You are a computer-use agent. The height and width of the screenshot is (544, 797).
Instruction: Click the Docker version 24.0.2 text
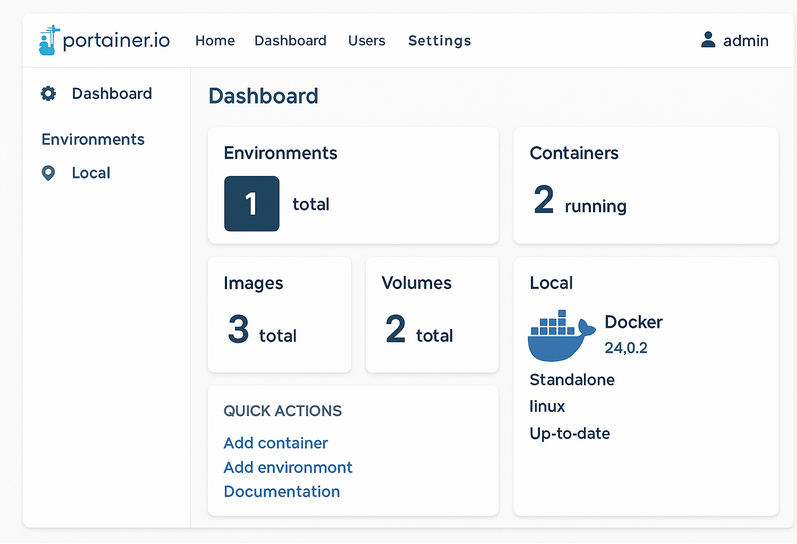[626, 348]
